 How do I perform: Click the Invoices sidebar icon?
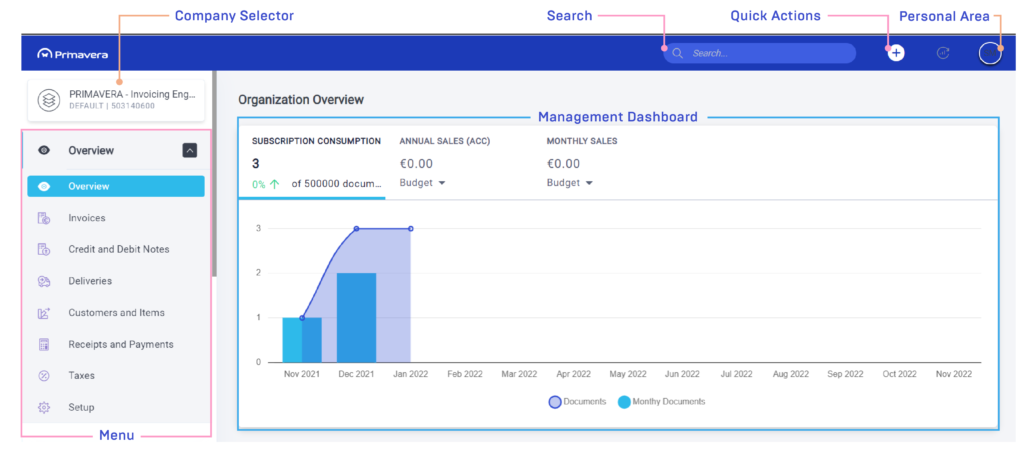pyautogui.click(x=44, y=218)
